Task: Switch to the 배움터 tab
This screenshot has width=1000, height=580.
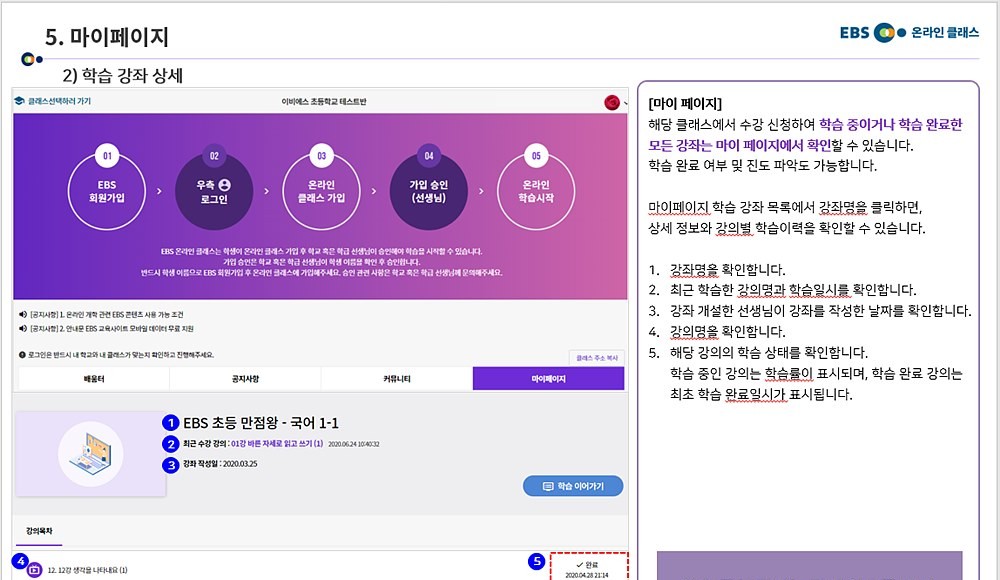Action: click(x=93, y=379)
